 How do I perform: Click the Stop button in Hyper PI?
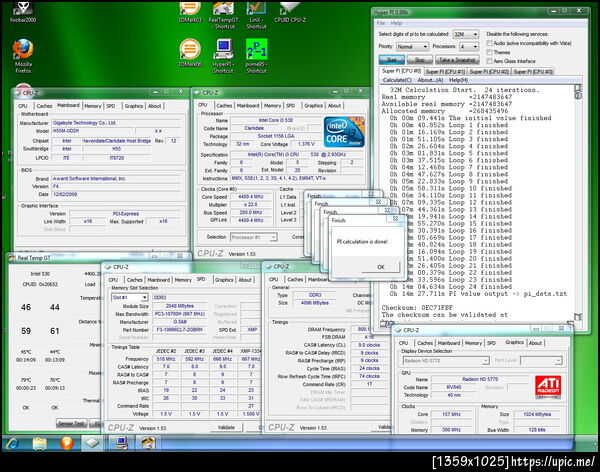(420, 60)
